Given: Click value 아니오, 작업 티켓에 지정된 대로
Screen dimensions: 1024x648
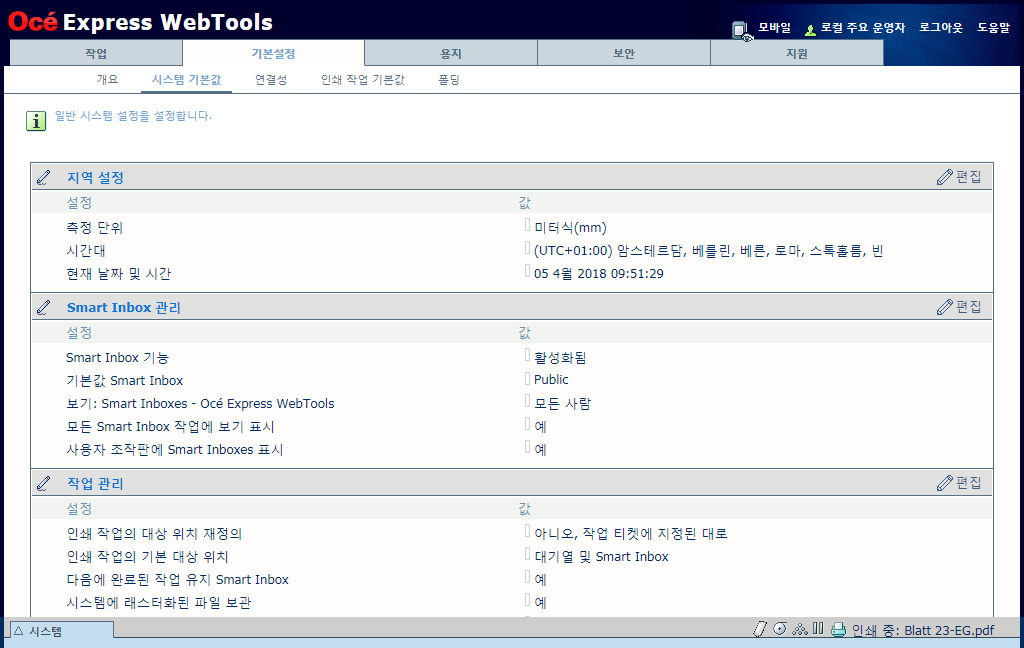Looking at the screenshot, I should pyautogui.click(x=631, y=534).
